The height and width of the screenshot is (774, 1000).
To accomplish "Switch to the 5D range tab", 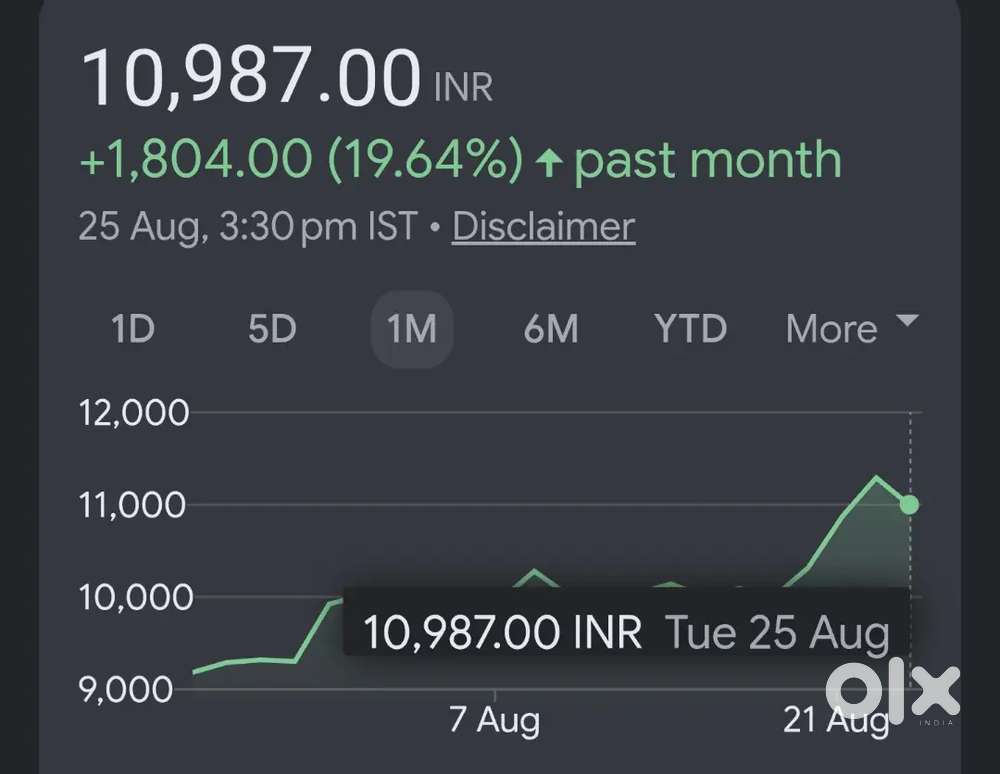I will click(272, 329).
